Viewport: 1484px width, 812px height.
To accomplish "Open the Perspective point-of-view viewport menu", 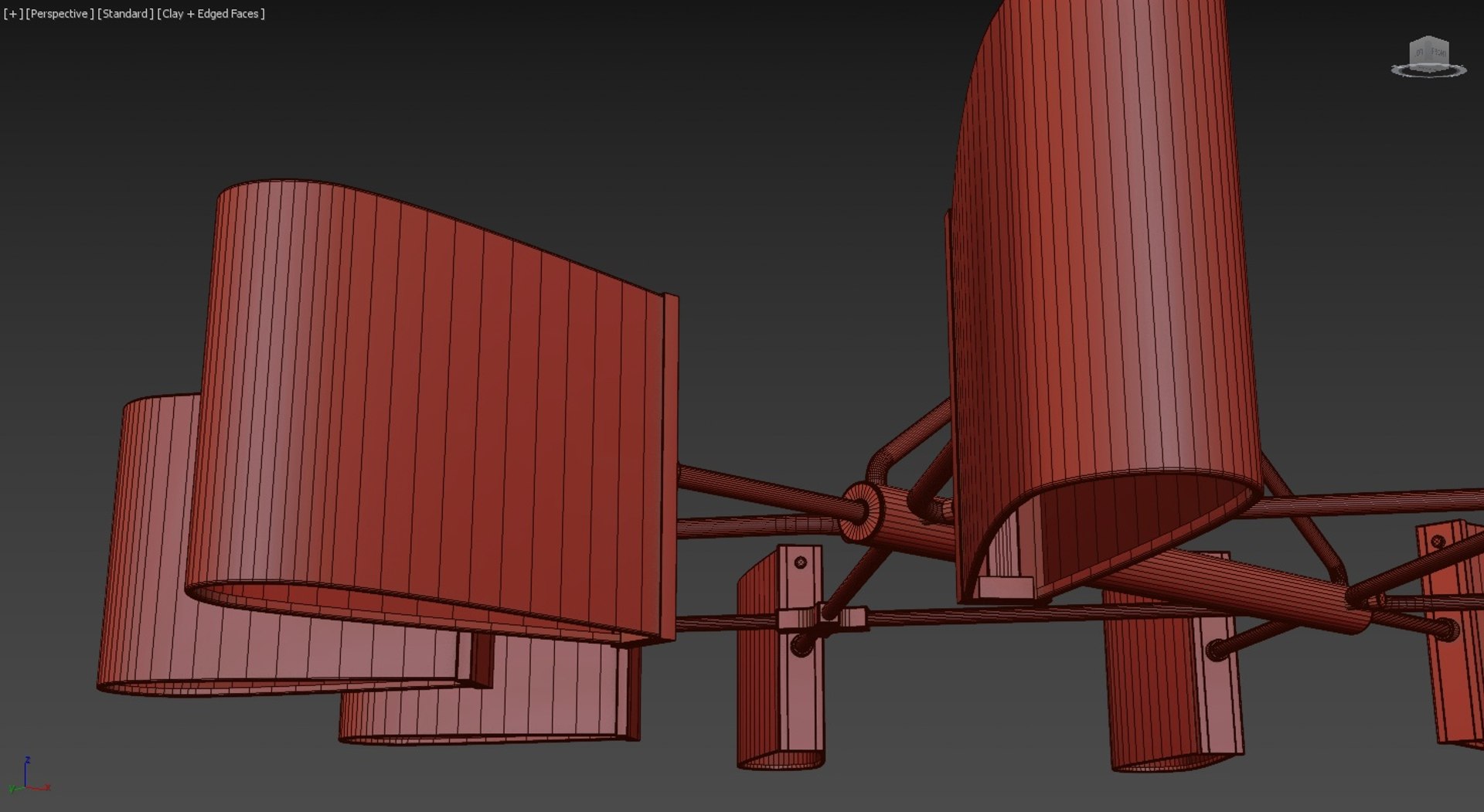I will click(x=60, y=14).
